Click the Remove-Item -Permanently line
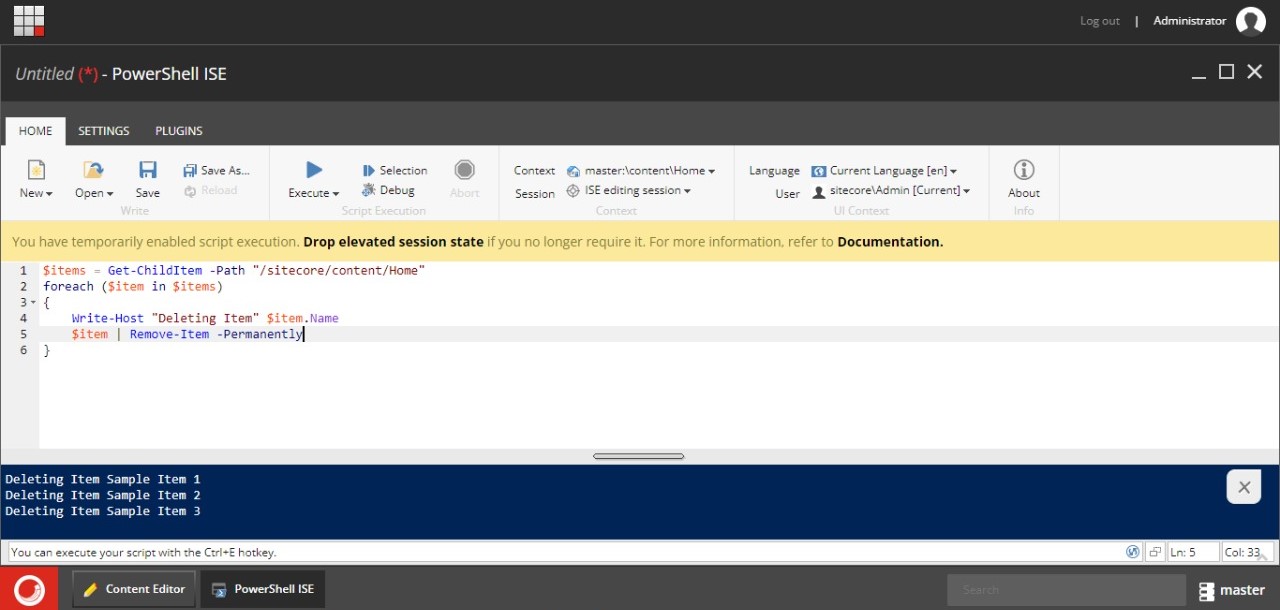The height and width of the screenshot is (610, 1280). pos(187,334)
